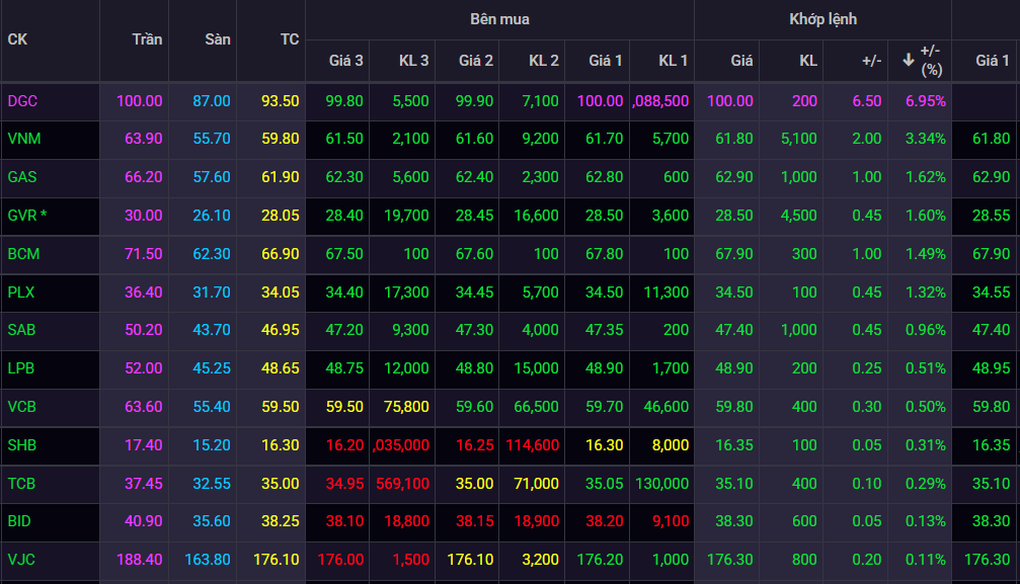Click the SAB ticker

22,330
